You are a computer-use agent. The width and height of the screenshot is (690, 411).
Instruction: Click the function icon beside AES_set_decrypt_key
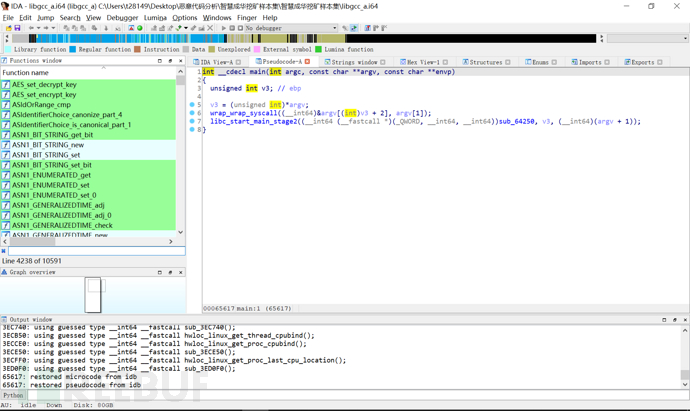[6, 85]
